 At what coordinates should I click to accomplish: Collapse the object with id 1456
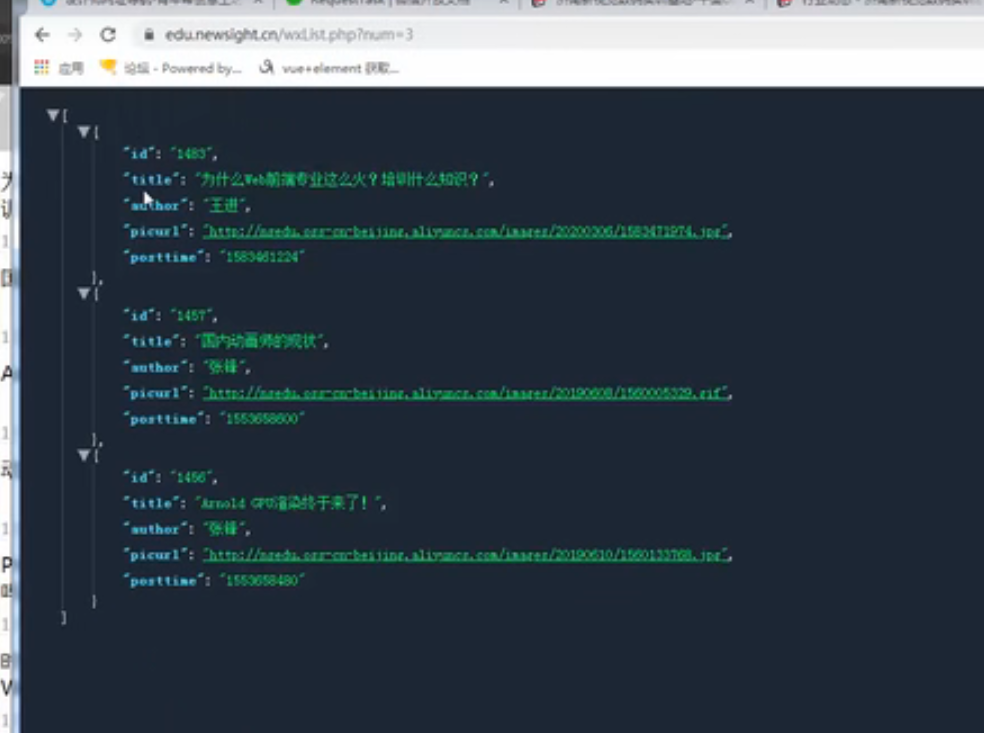[83, 455]
